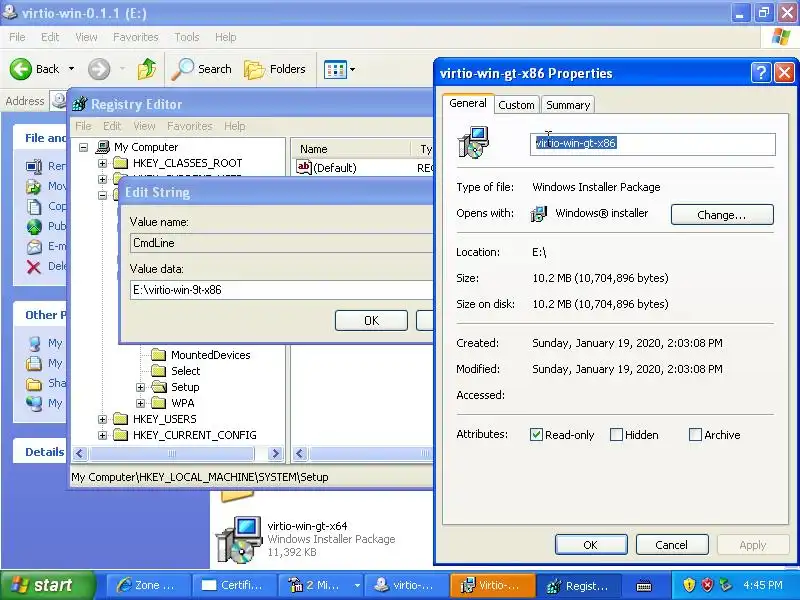Click the installer package icon in Properties
The height and width of the screenshot is (600, 800).
click(x=473, y=142)
